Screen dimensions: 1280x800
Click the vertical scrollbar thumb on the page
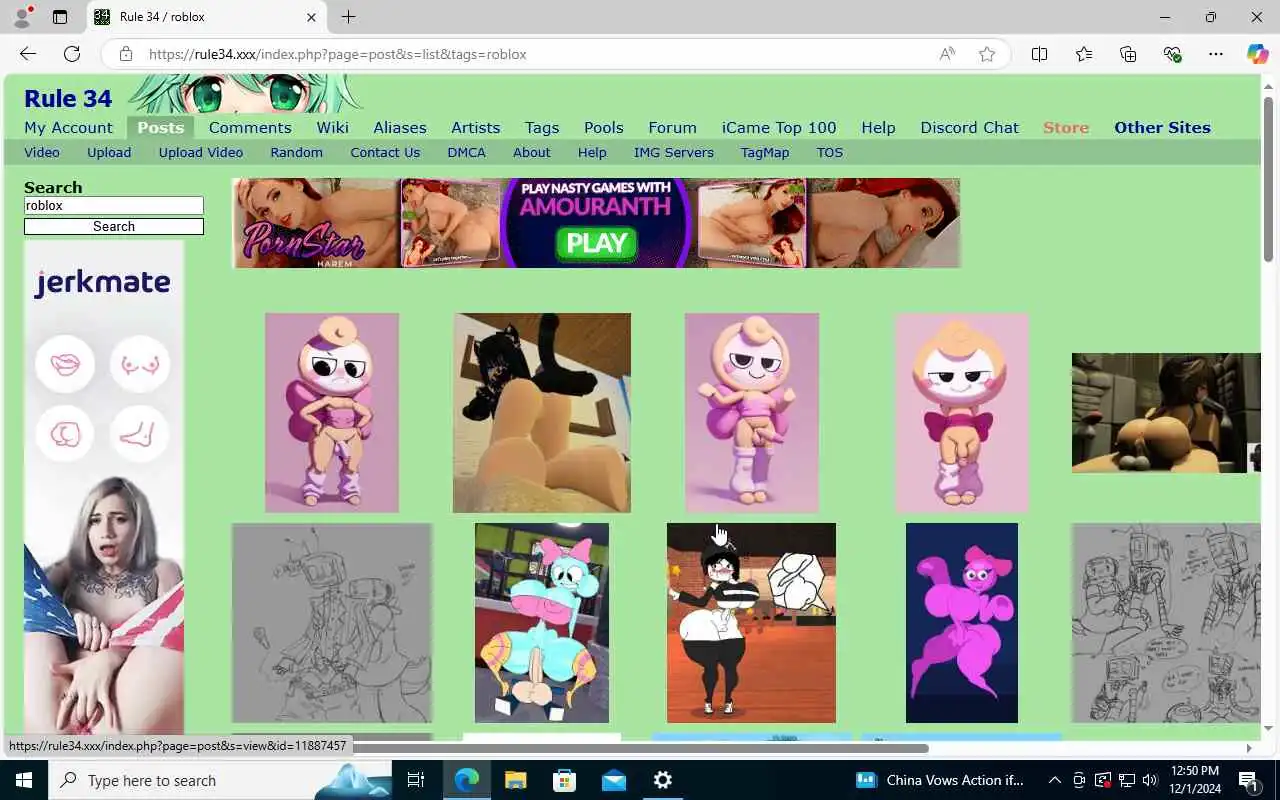[1268, 178]
